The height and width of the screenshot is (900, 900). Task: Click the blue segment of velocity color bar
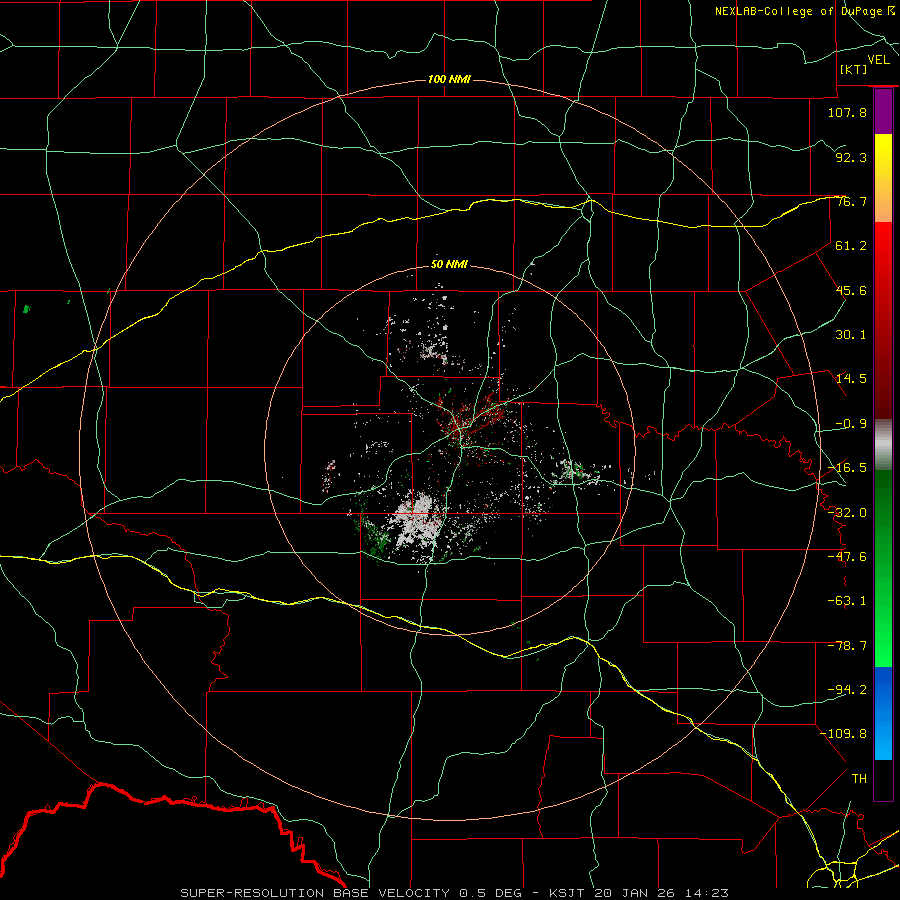coord(883,713)
